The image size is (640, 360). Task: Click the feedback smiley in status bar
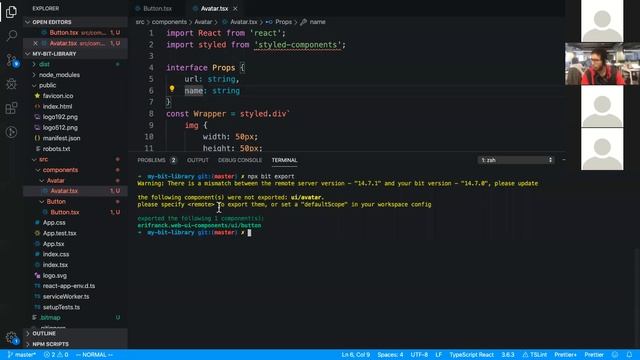pos(615,355)
